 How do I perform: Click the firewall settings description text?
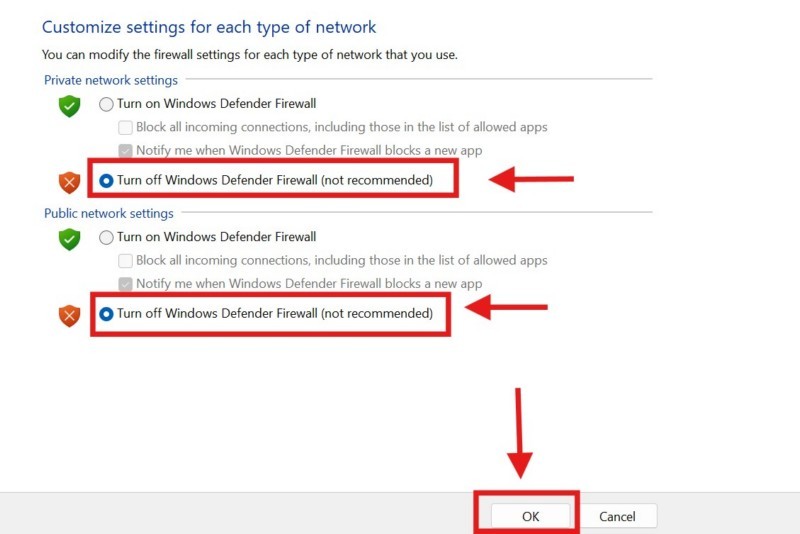click(x=249, y=55)
